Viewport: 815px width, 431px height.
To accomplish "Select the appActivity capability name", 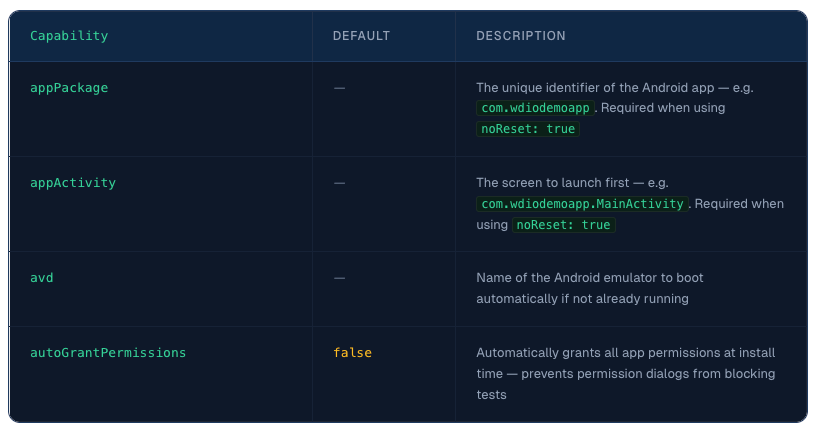I will [x=73, y=183].
